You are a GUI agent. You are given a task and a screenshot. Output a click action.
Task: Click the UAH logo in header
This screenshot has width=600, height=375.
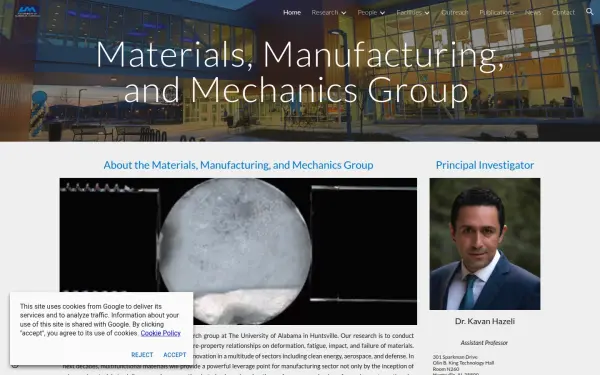coord(27,11)
